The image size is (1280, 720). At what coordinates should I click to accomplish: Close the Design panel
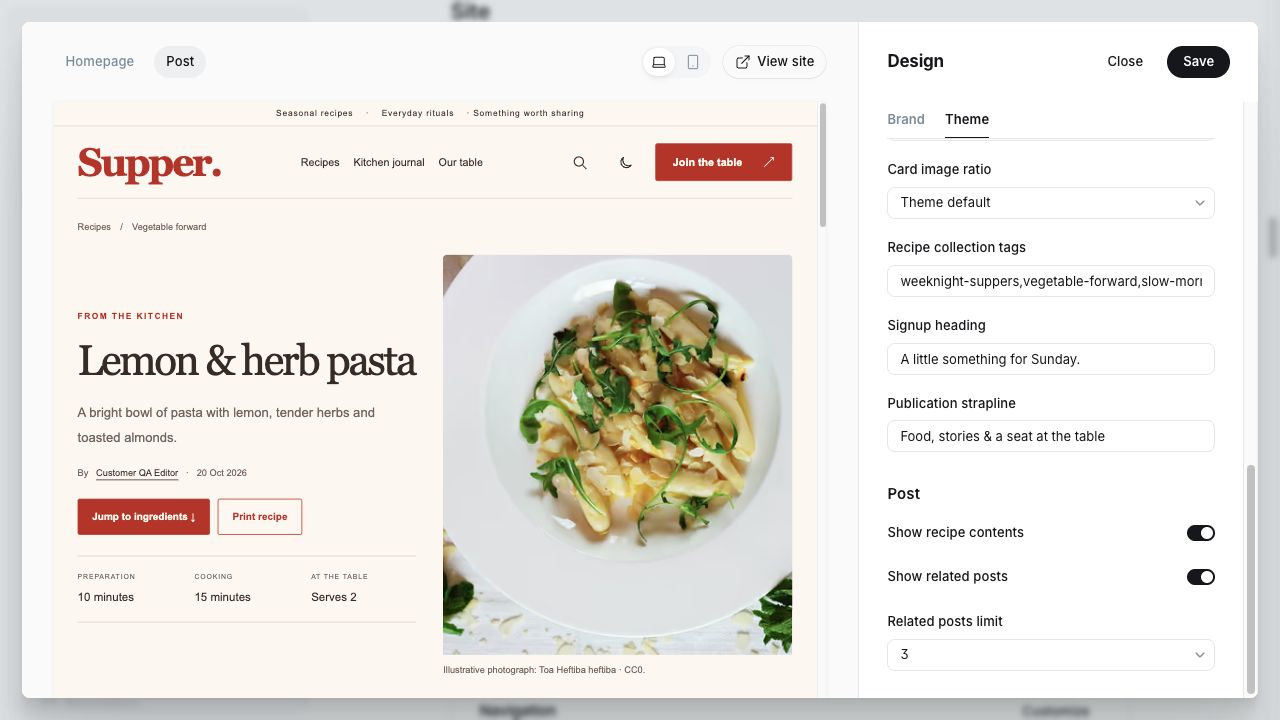pyautogui.click(x=1125, y=61)
